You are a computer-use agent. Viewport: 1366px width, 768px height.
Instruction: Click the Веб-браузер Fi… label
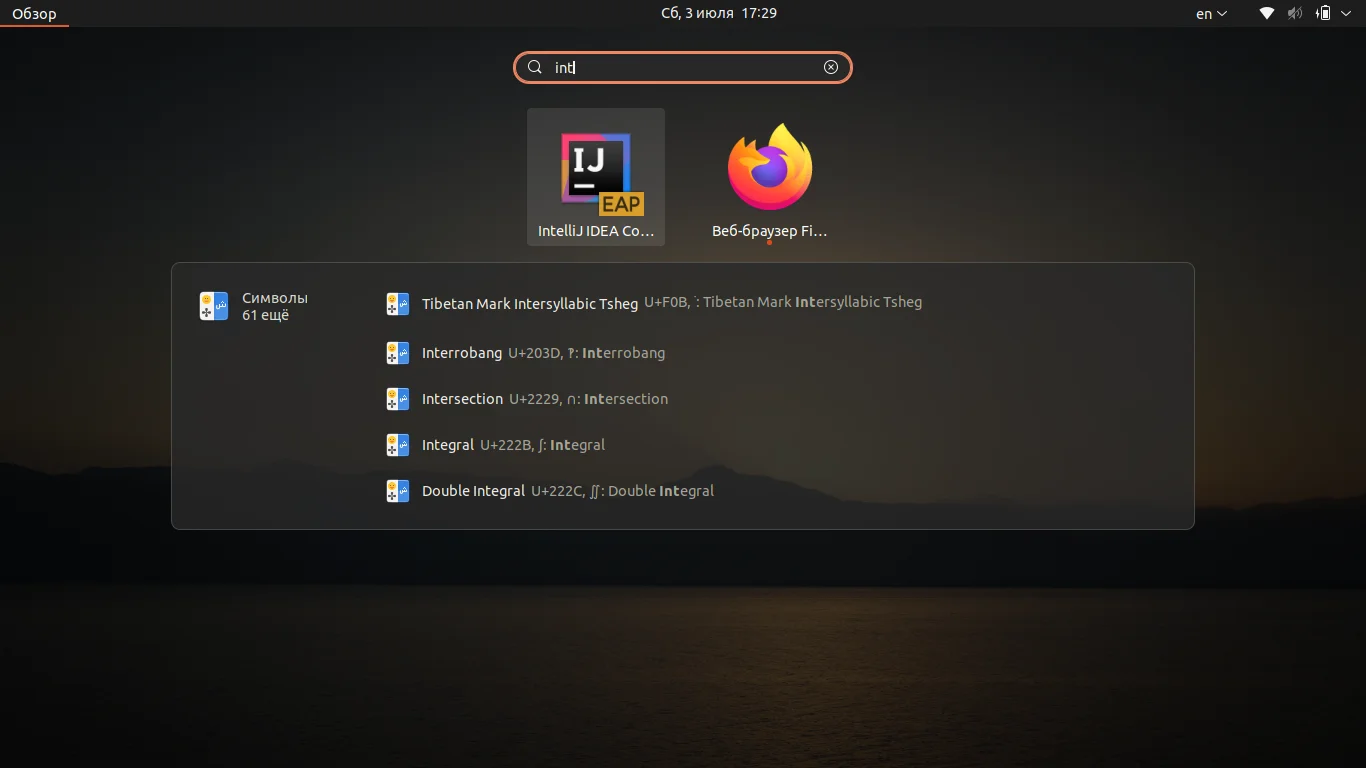(770, 231)
